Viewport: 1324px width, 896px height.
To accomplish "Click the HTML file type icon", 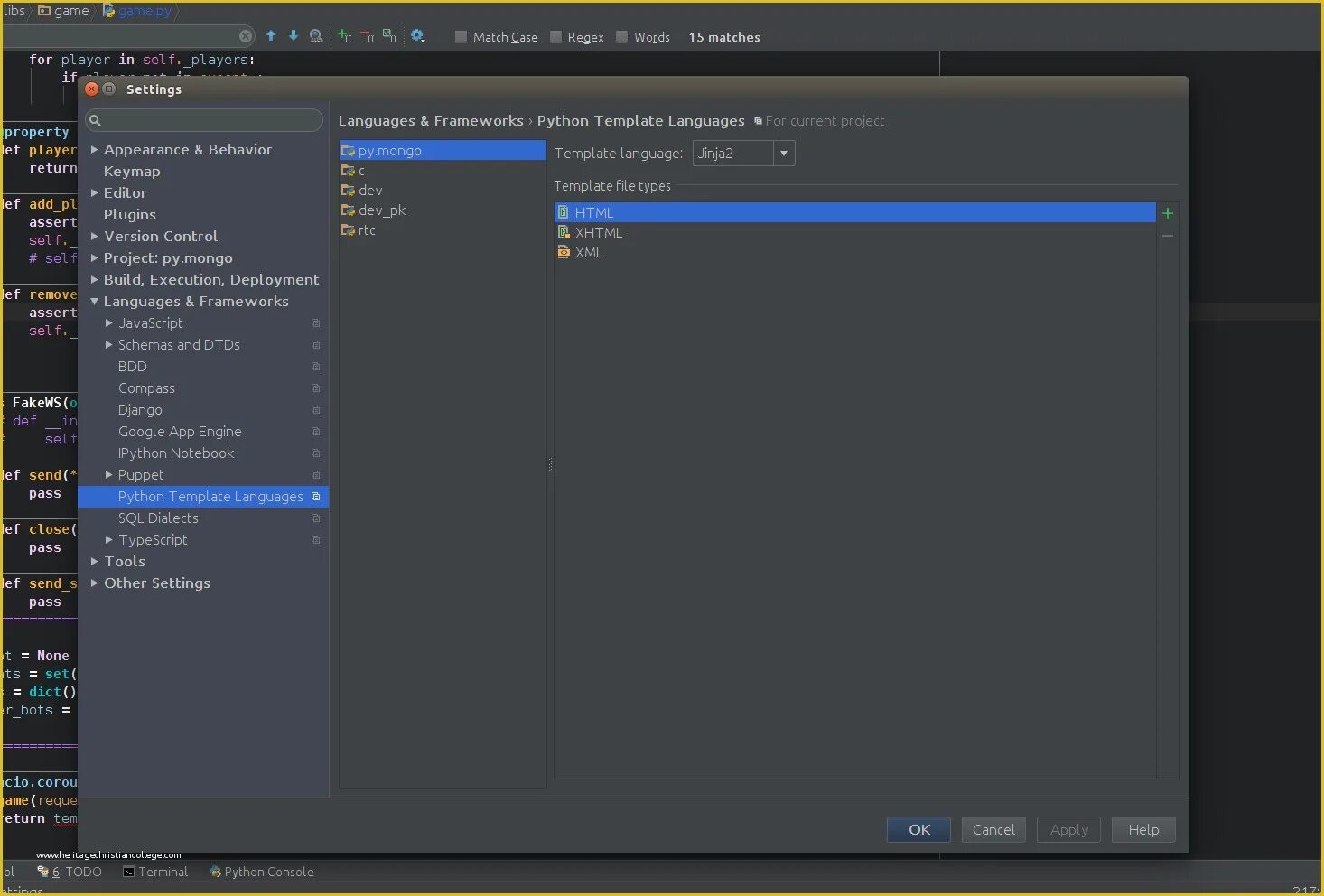I will point(564,212).
